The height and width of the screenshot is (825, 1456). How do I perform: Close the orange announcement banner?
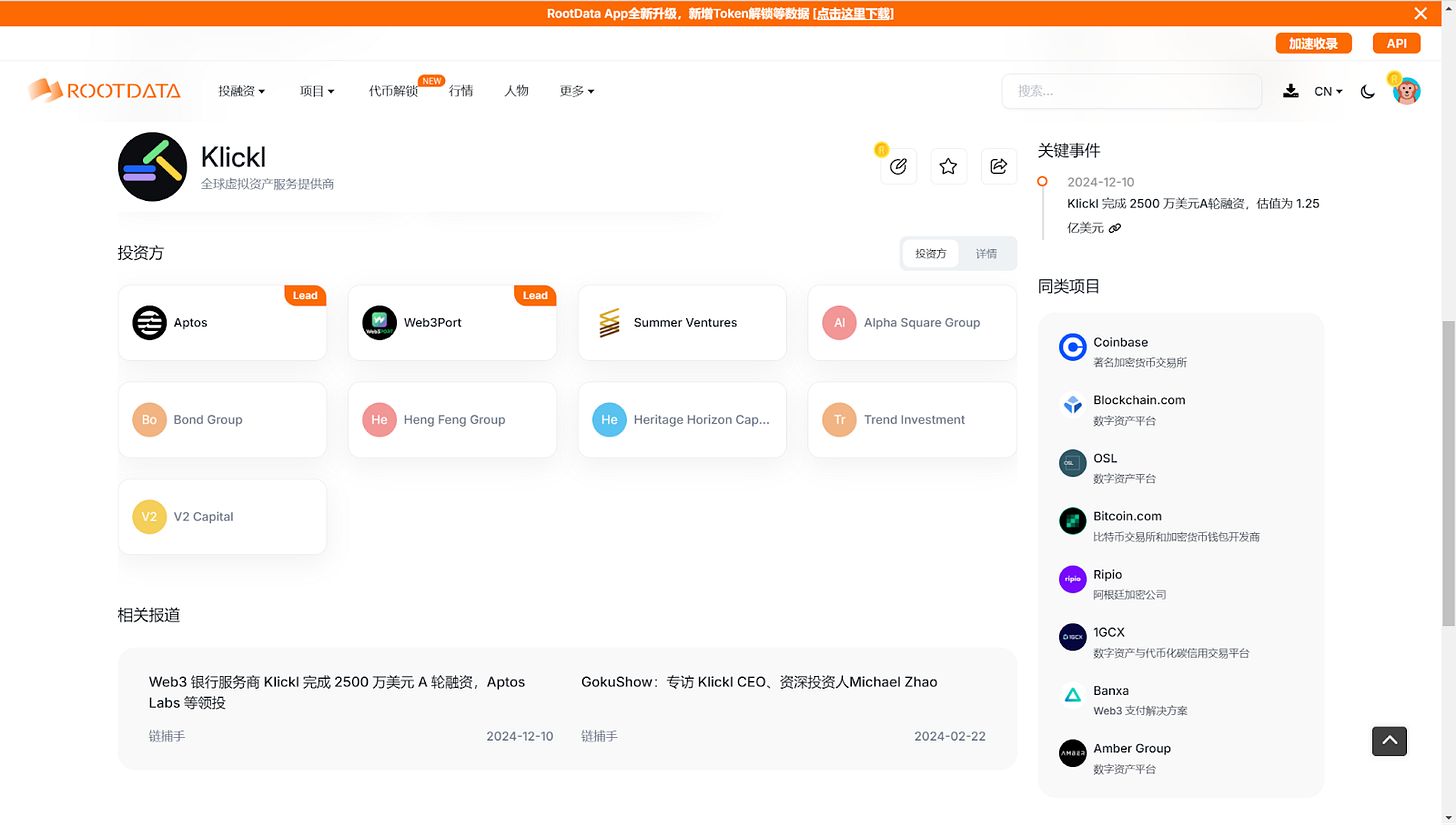[x=1420, y=13]
